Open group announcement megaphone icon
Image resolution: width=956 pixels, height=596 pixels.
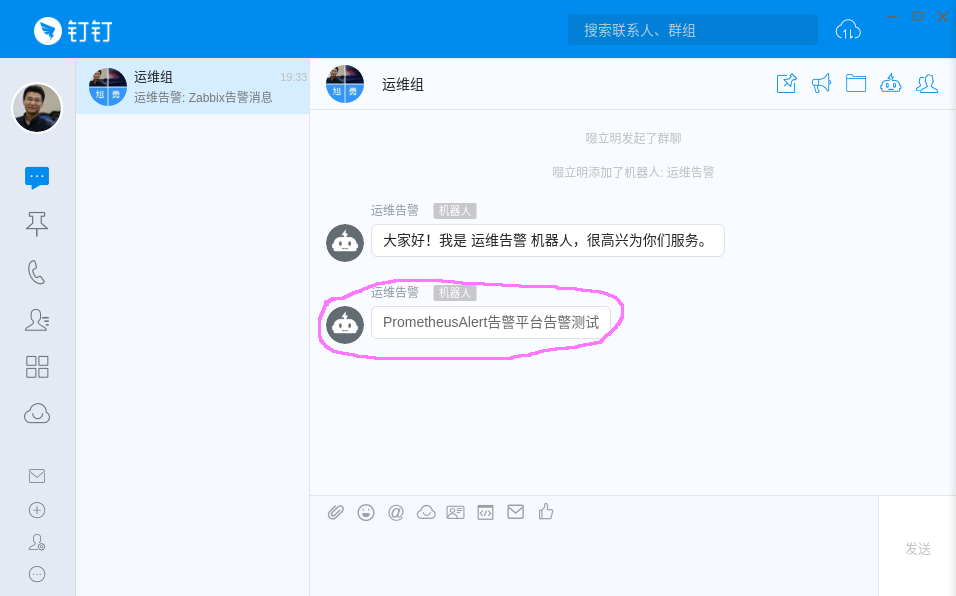click(822, 83)
